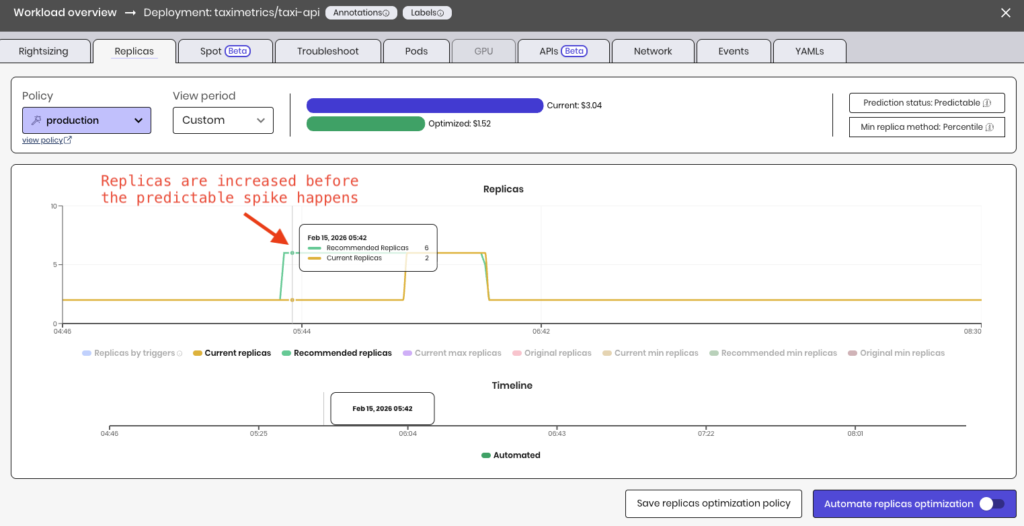Toggle Current replicas legend series
1024x526 pixels.
[x=231, y=353]
